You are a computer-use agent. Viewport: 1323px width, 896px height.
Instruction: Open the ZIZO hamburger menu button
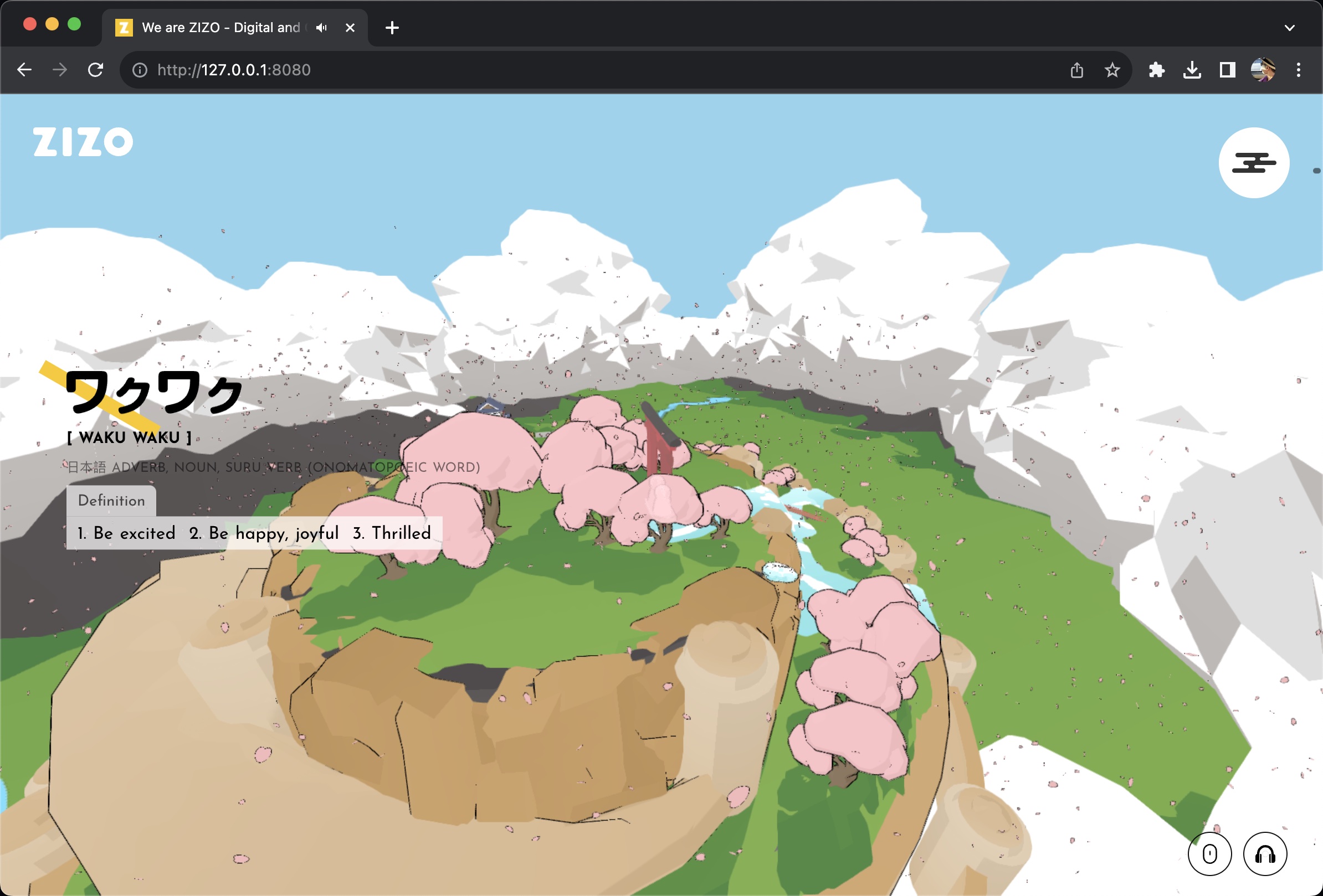[1254, 163]
